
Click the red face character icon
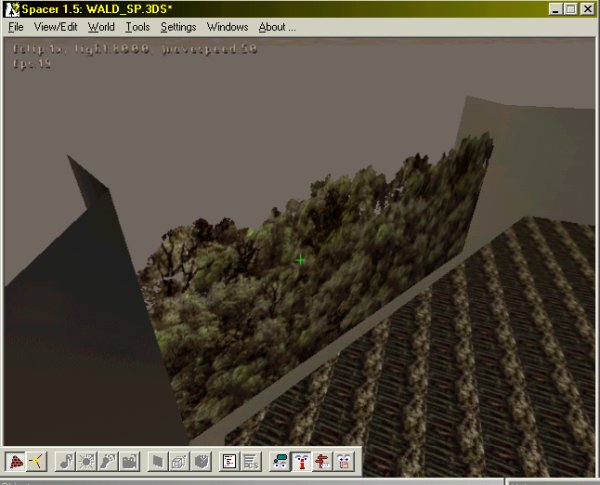(x=300, y=462)
